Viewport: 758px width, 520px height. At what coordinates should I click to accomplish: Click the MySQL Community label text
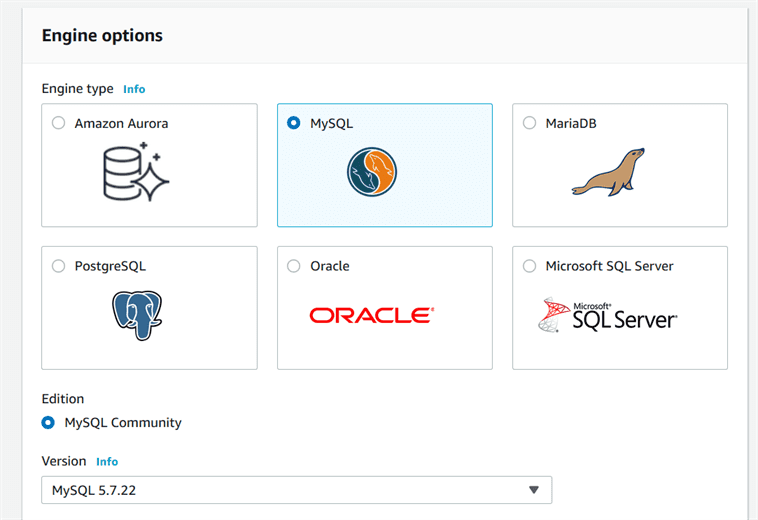pyautogui.click(x=123, y=422)
